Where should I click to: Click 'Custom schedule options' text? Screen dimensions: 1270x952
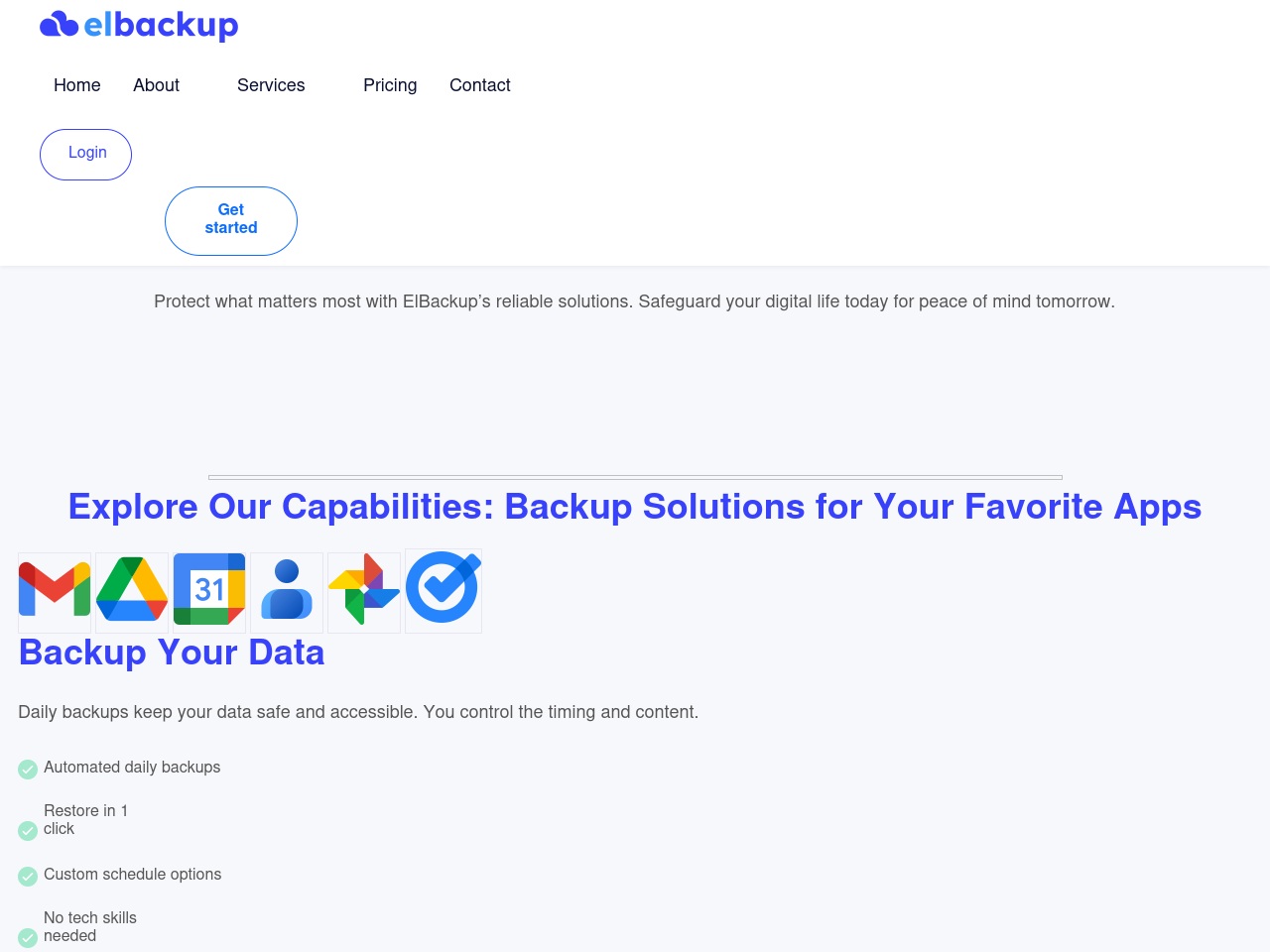132,875
